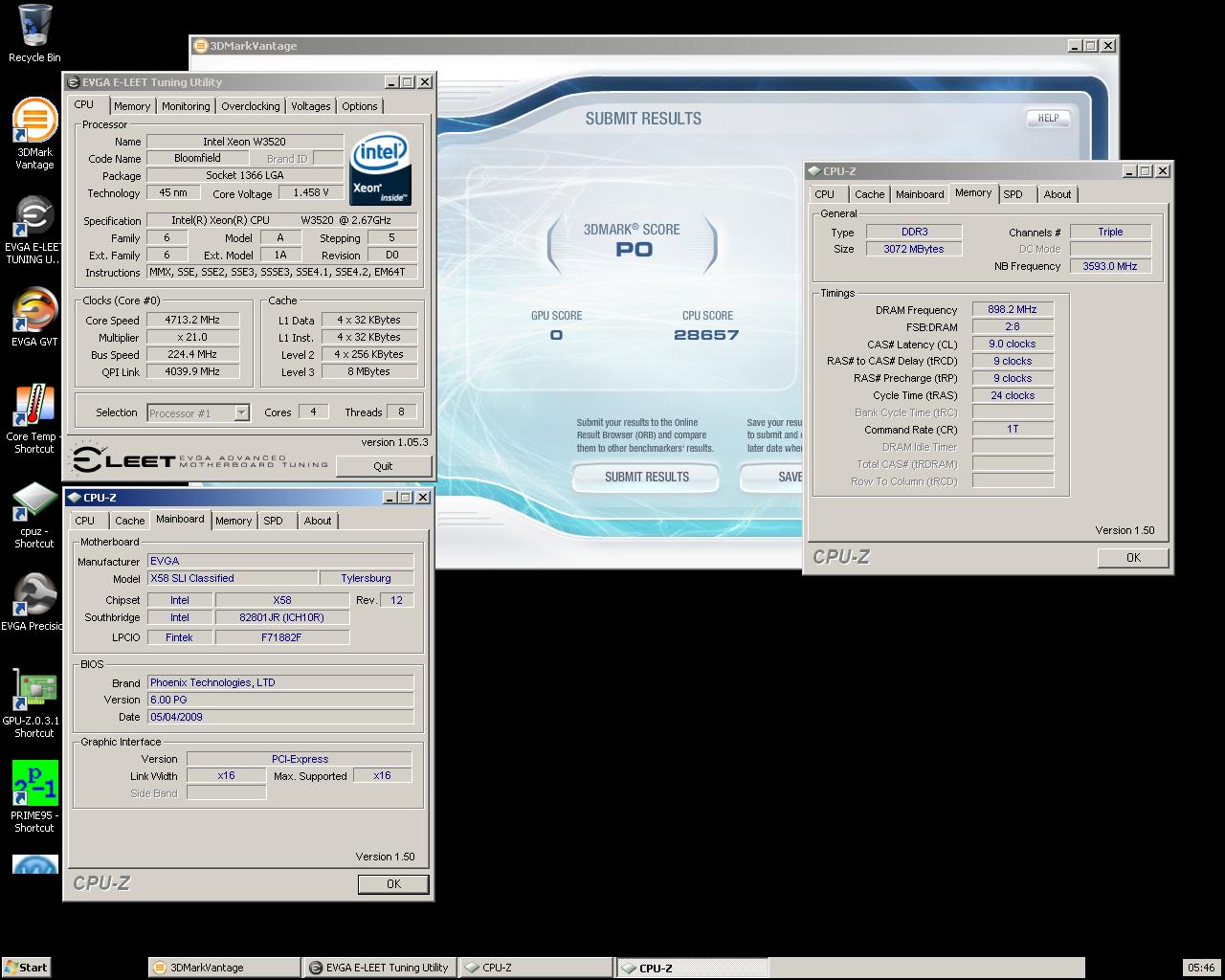This screenshot has height=980, width=1225.
Task: Click the FSB:DRAM 2:8 value
Action: [x=1013, y=326]
